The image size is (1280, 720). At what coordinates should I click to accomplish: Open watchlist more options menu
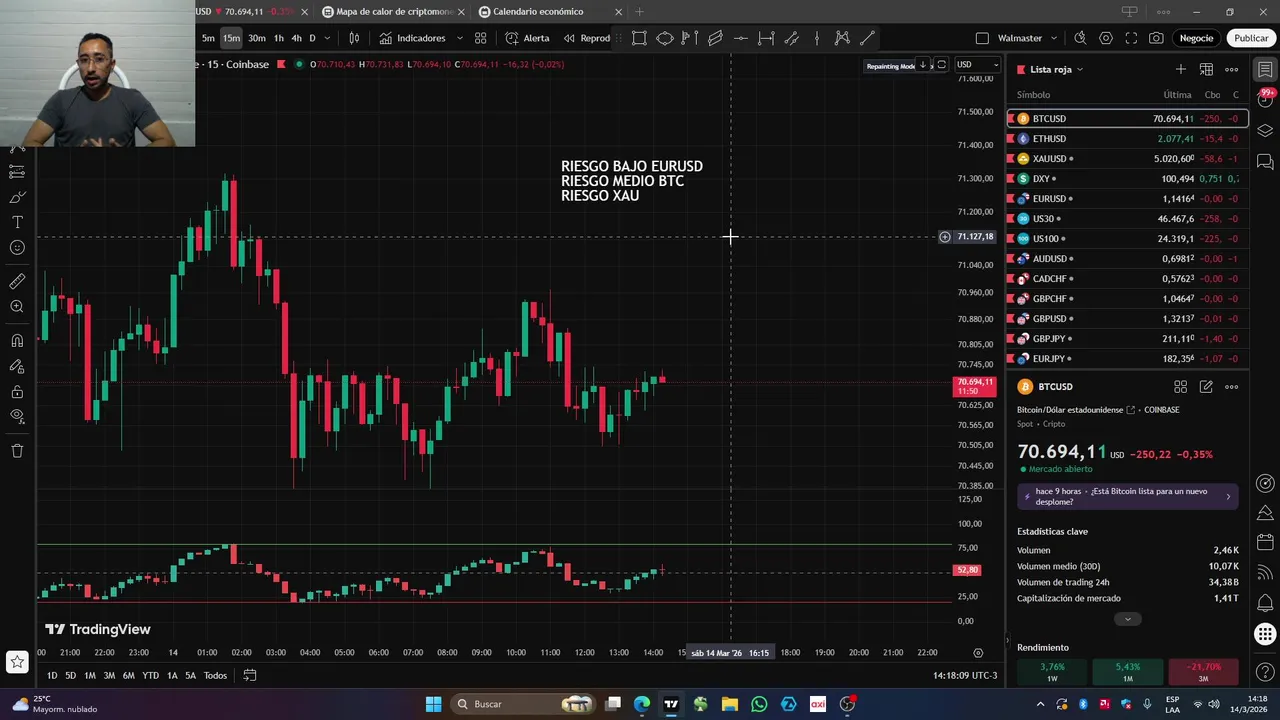(1232, 69)
